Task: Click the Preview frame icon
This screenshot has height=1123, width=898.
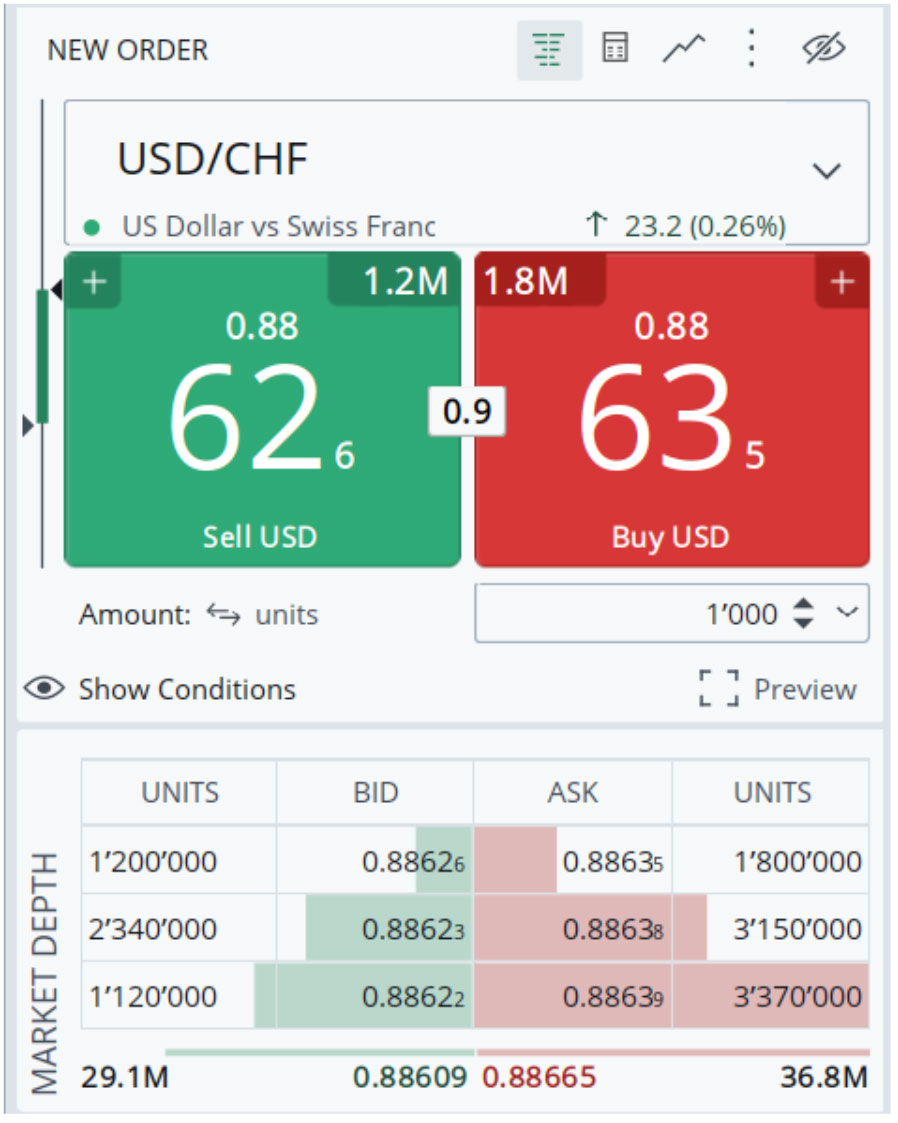Action: (x=718, y=689)
